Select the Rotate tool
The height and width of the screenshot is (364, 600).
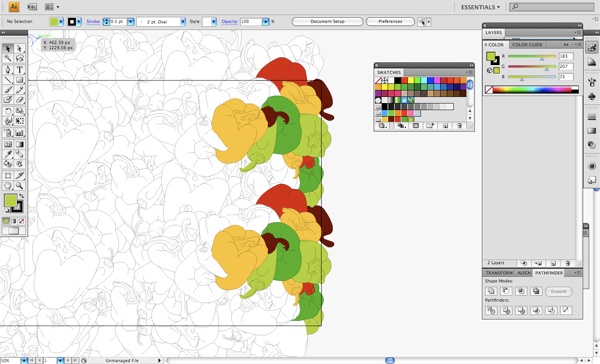pos(8,111)
